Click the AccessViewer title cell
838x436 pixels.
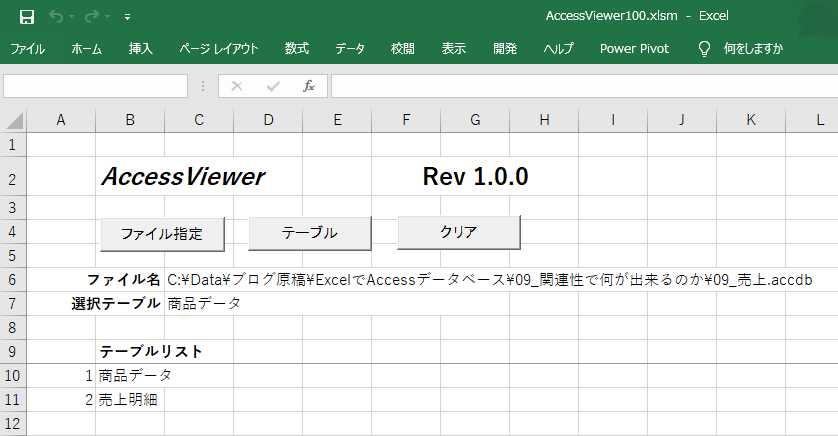coord(183,176)
